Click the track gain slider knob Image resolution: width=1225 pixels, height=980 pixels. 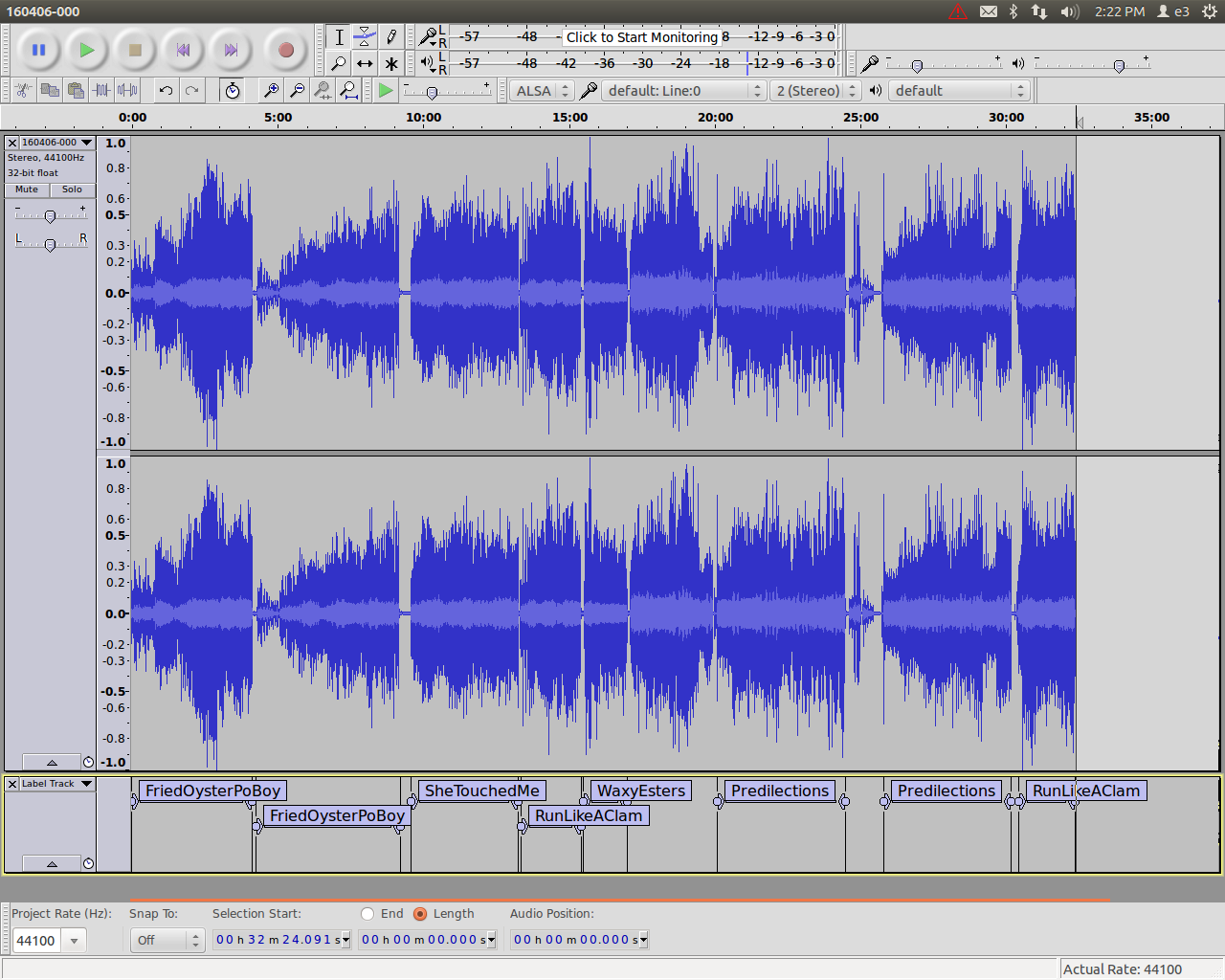coord(50,216)
